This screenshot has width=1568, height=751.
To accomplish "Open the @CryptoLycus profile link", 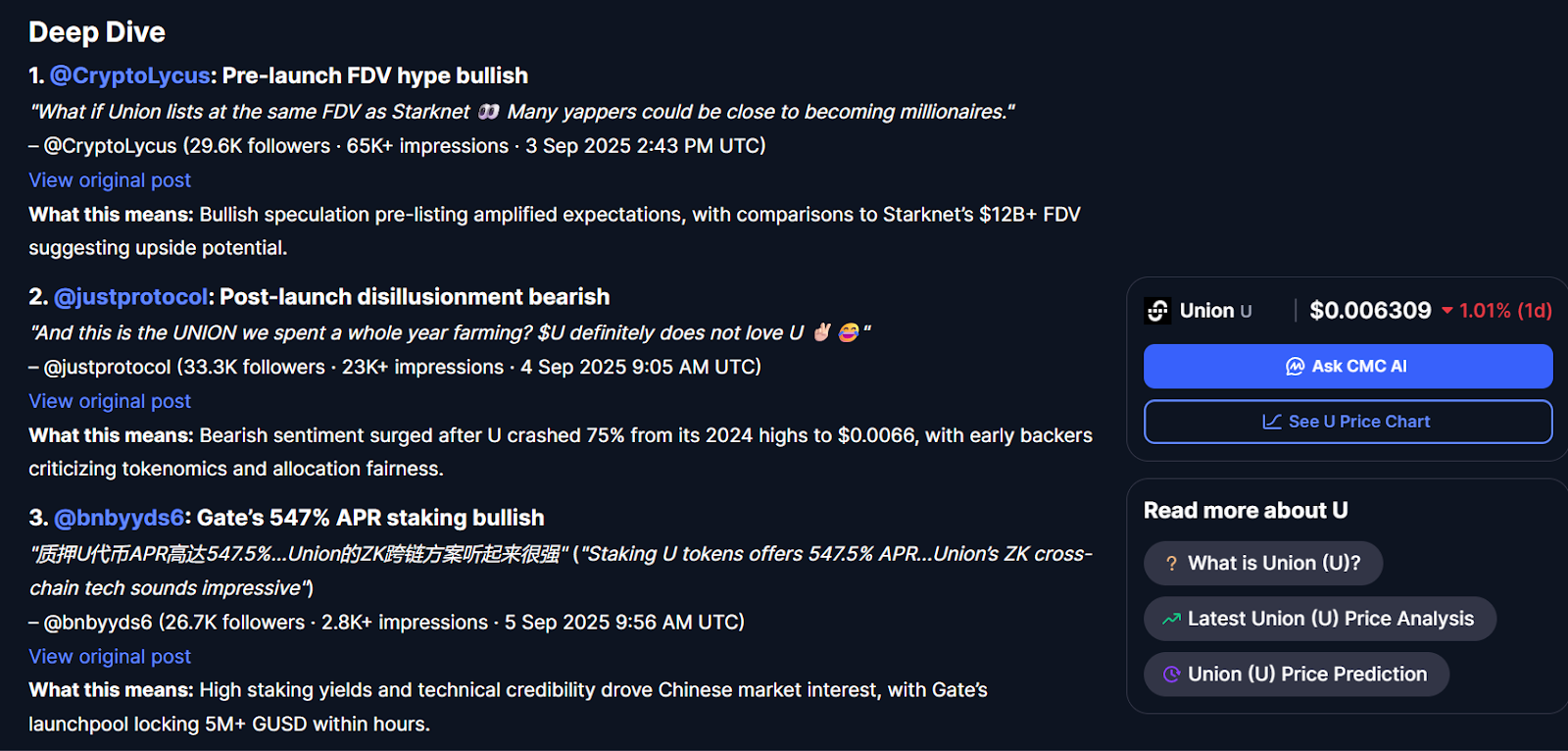I will point(129,75).
